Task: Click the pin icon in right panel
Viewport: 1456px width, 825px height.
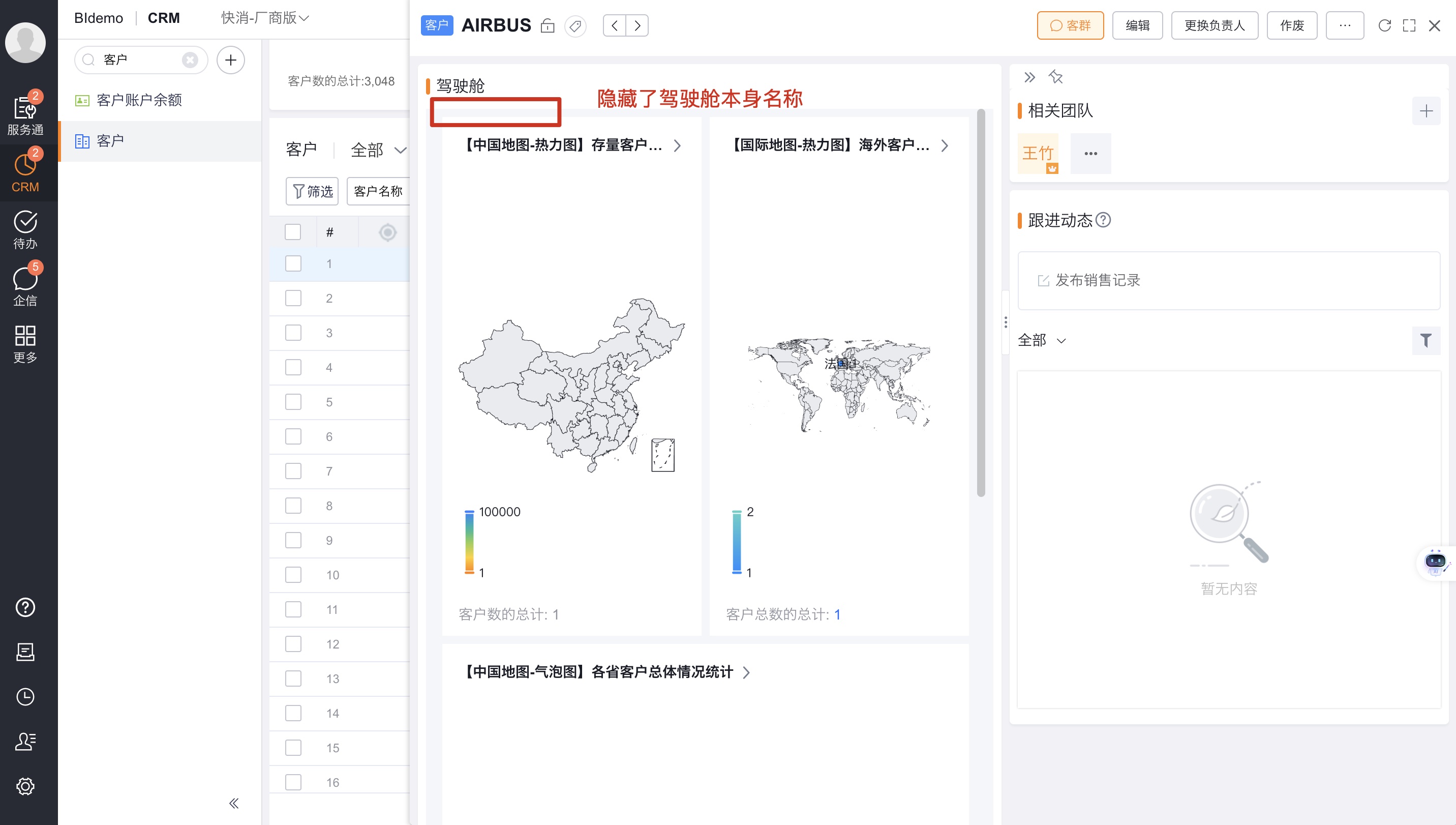Action: [x=1055, y=77]
